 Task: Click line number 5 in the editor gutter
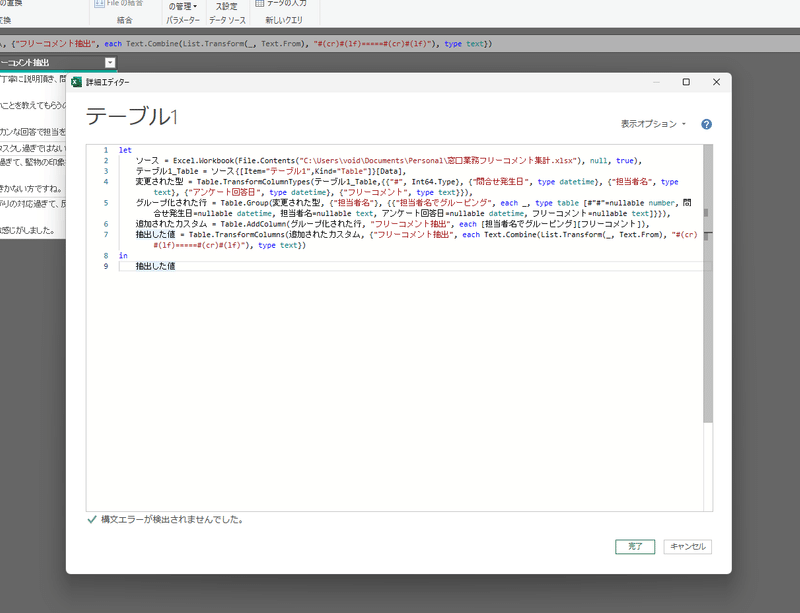(x=106, y=203)
